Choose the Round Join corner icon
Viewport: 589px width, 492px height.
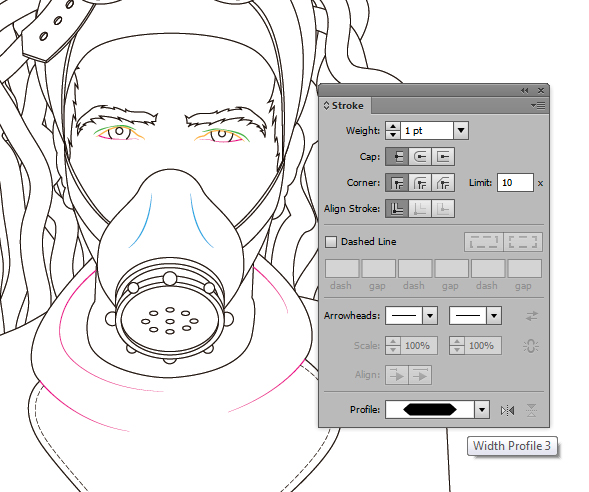click(x=420, y=183)
